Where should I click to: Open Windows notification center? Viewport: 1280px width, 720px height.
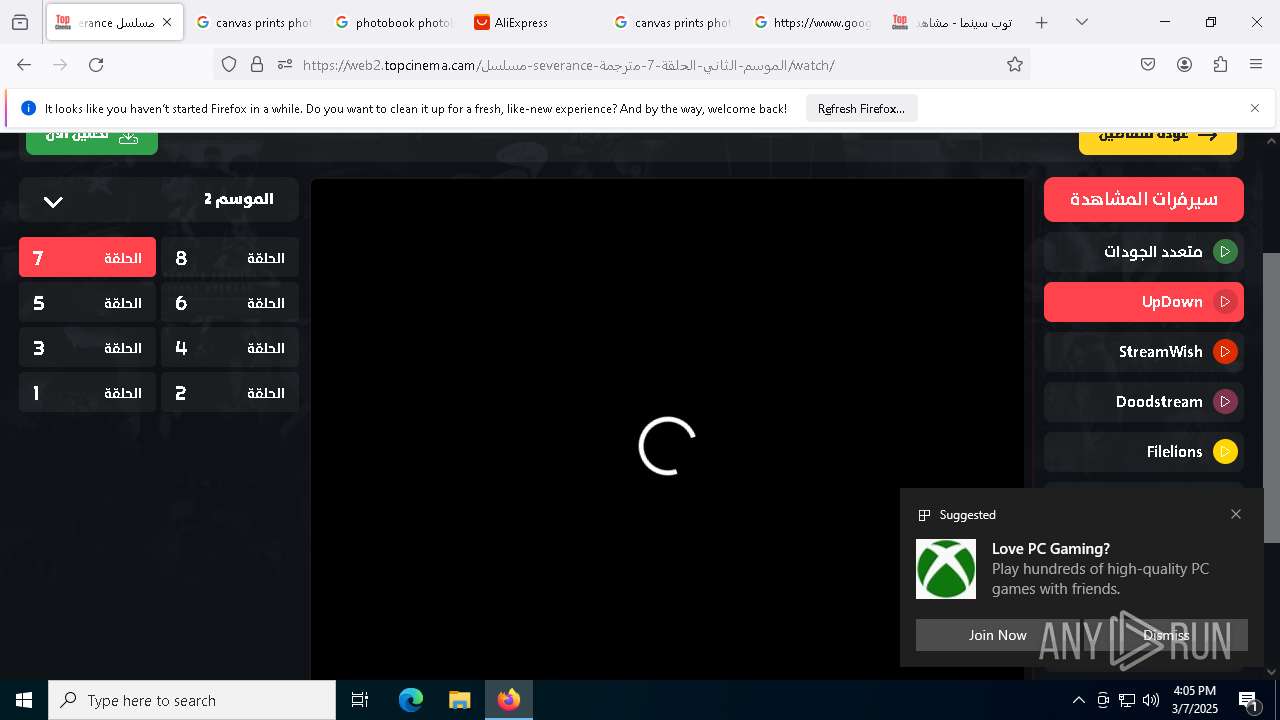(x=1249, y=701)
